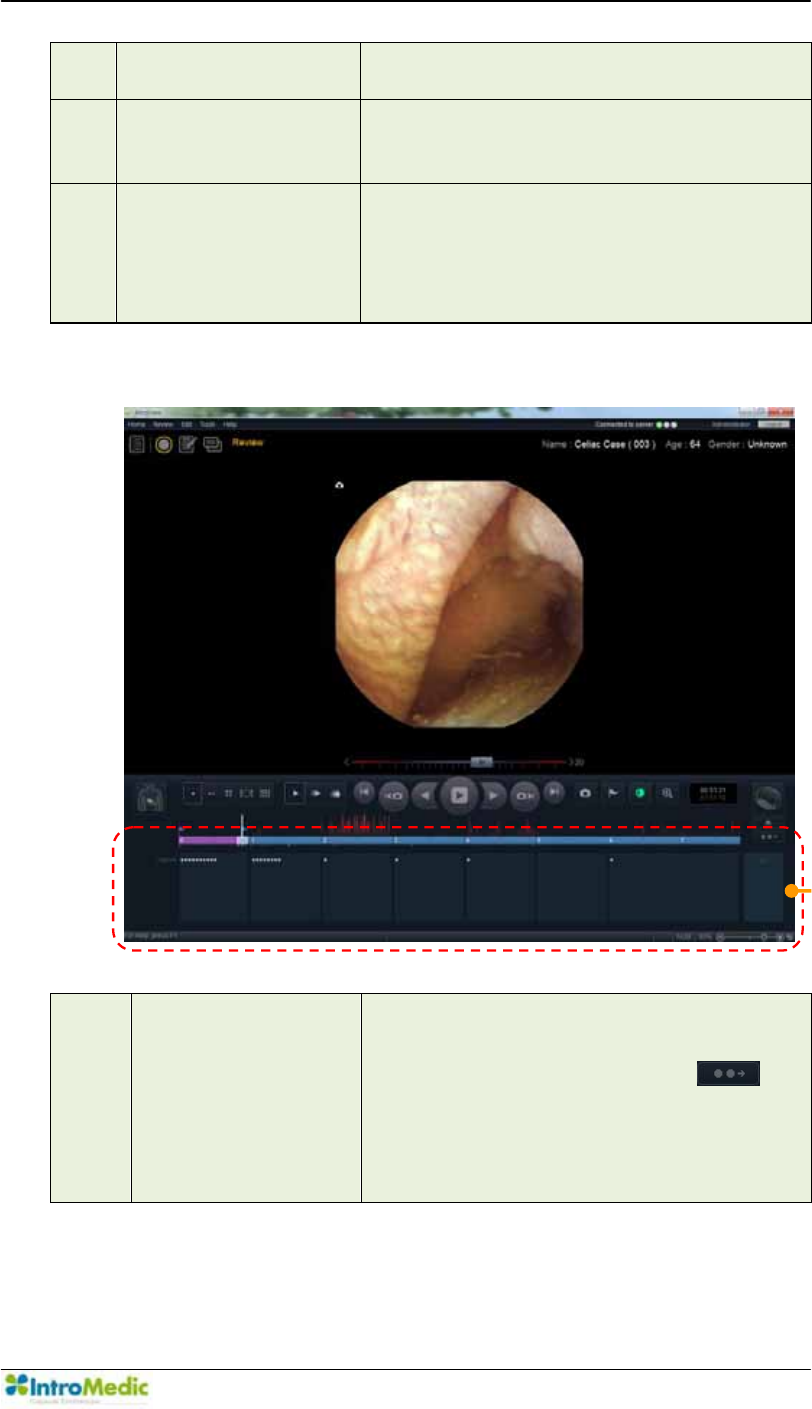Toggle the green image enhancement icon

pos(639,793)
